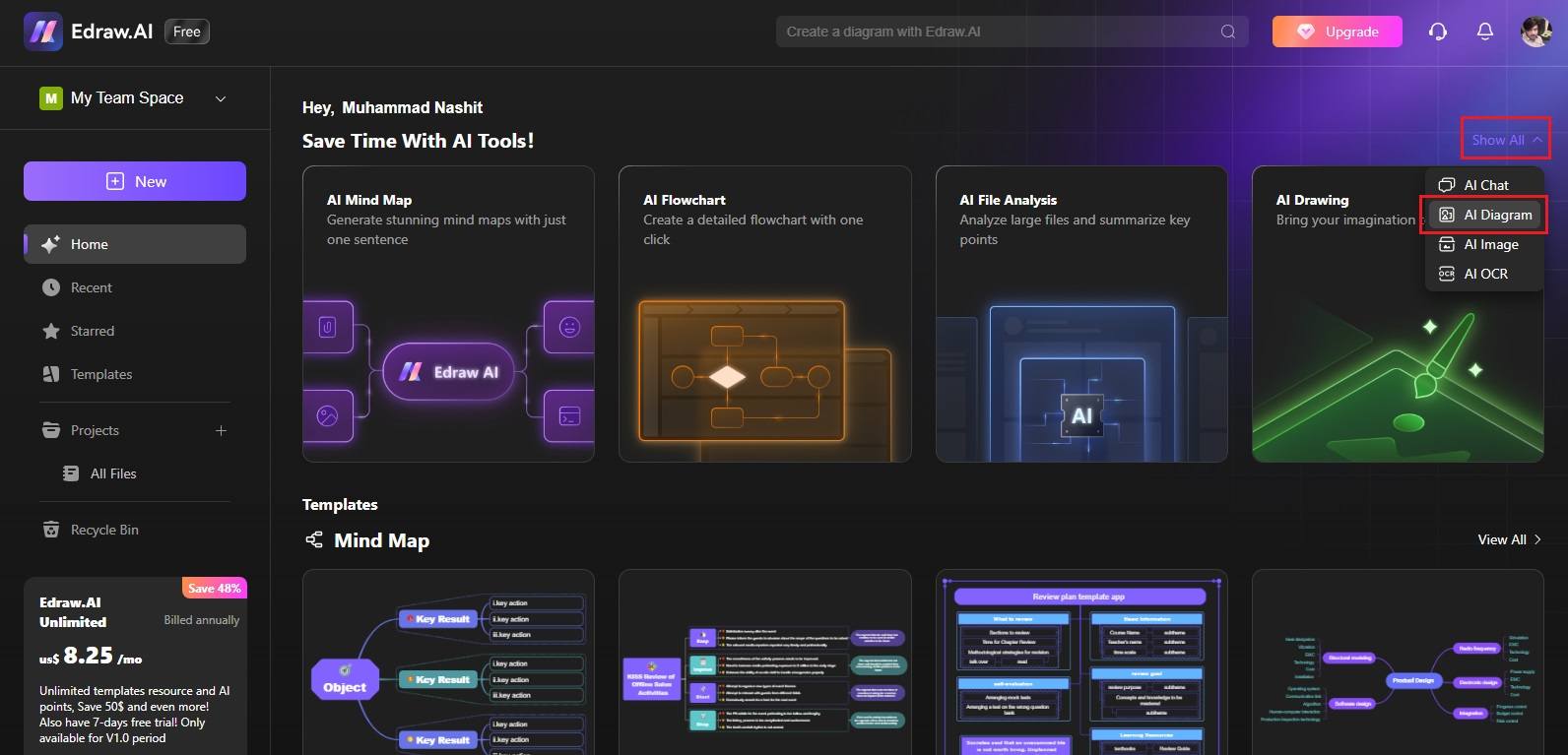Click the Free plan badge

(x=187, y=31)
